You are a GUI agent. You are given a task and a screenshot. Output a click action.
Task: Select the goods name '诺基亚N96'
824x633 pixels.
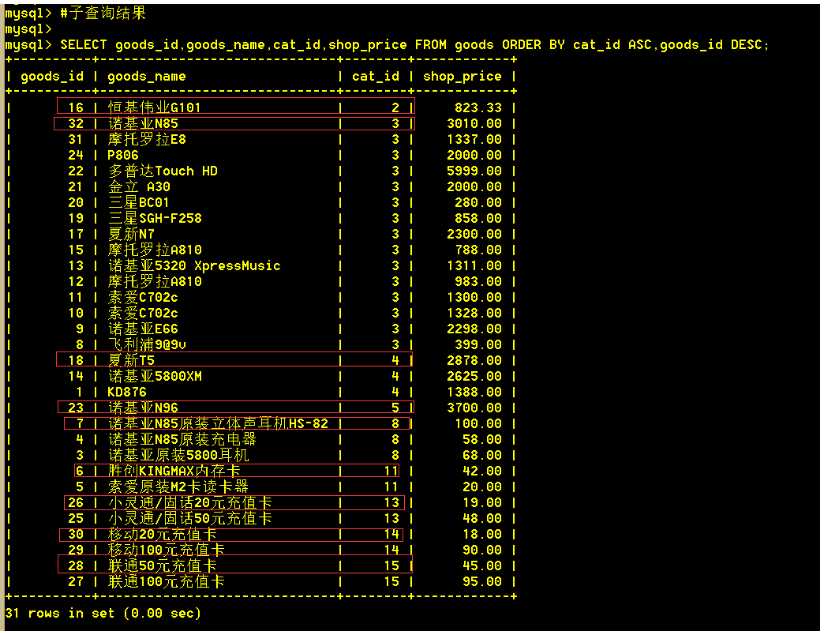pyautogui.click(x=143, y=408)
